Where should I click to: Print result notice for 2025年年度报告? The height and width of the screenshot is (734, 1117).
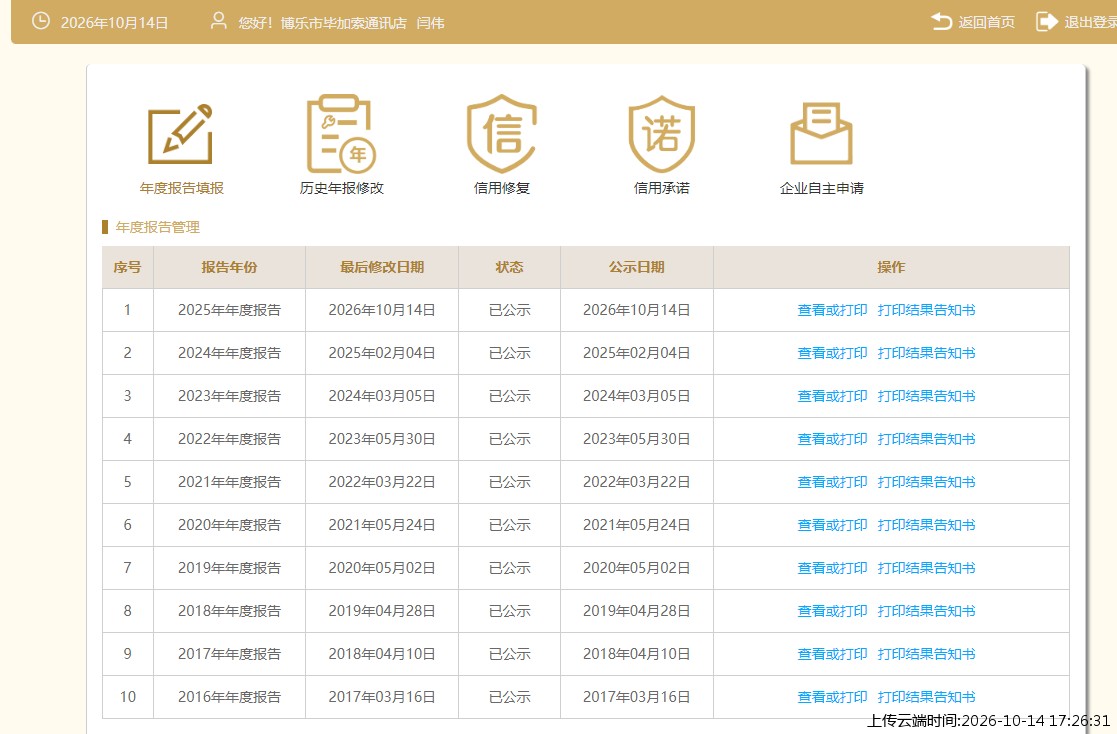point(926,310)
